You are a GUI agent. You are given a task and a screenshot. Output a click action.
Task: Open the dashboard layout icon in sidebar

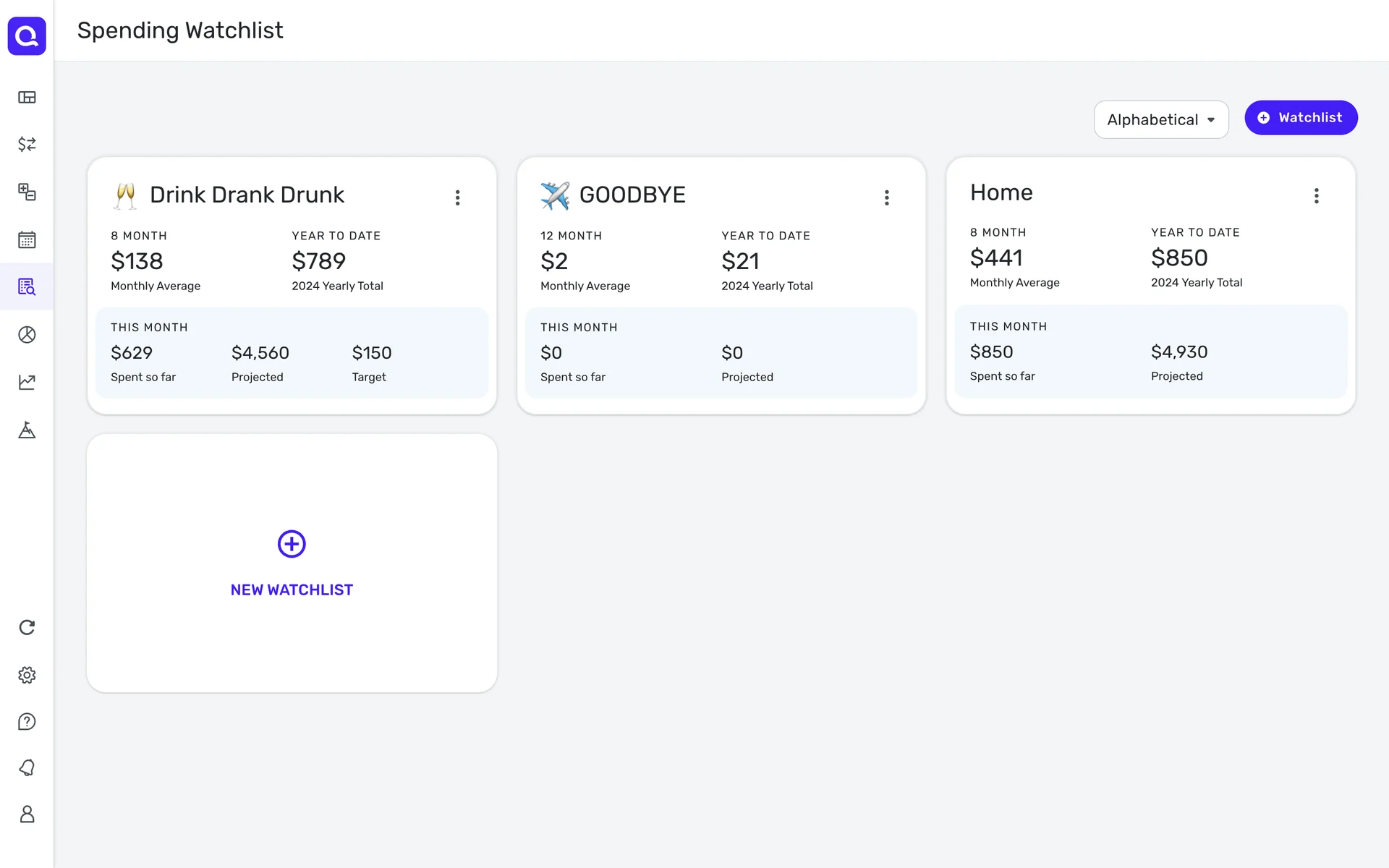pyautogui.click(x=27, y=98)
